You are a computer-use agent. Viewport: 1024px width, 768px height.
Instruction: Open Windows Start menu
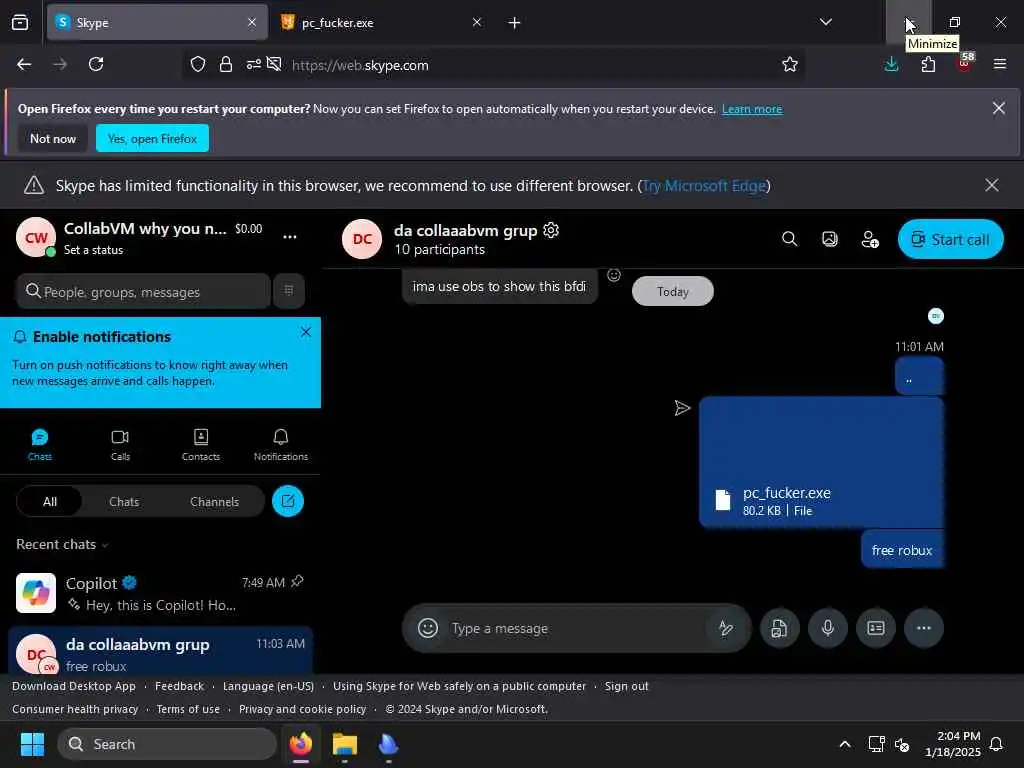32,744
